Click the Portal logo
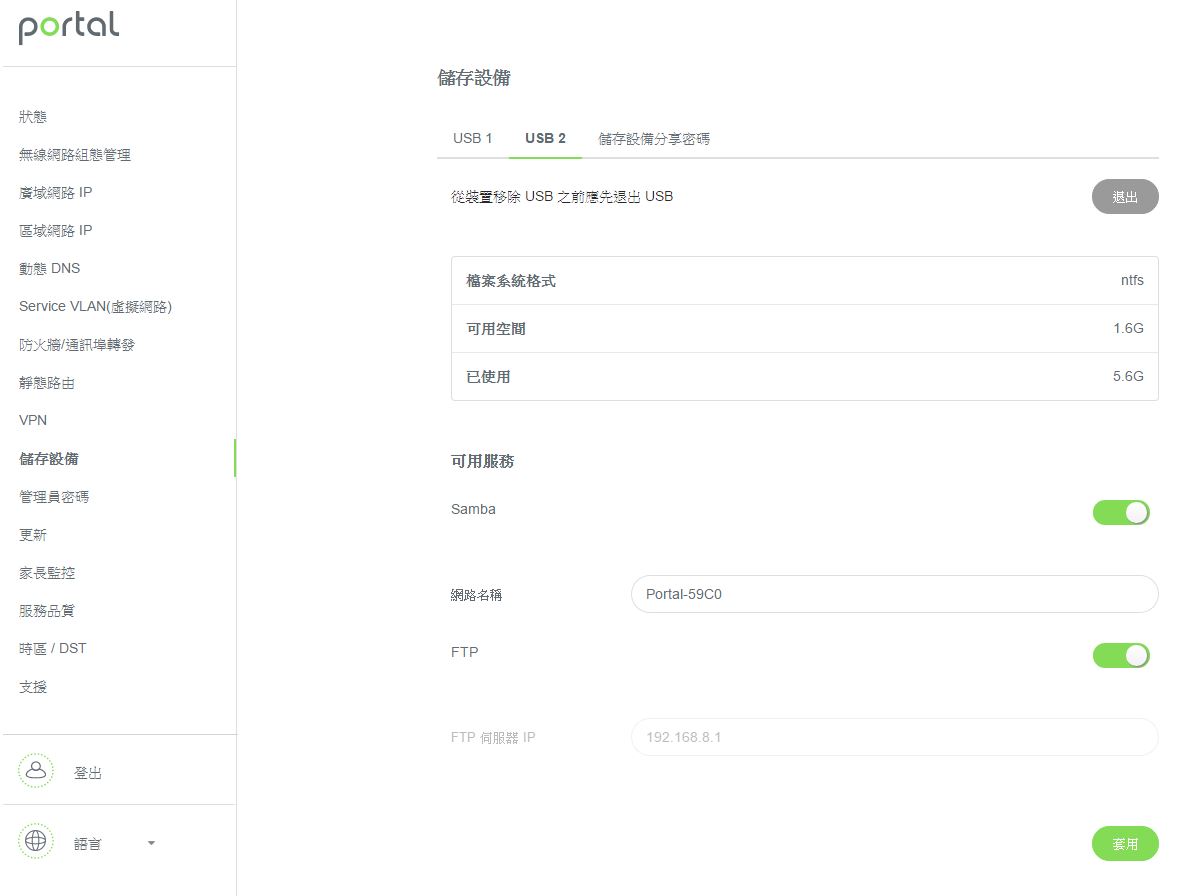 pos(68,26)
